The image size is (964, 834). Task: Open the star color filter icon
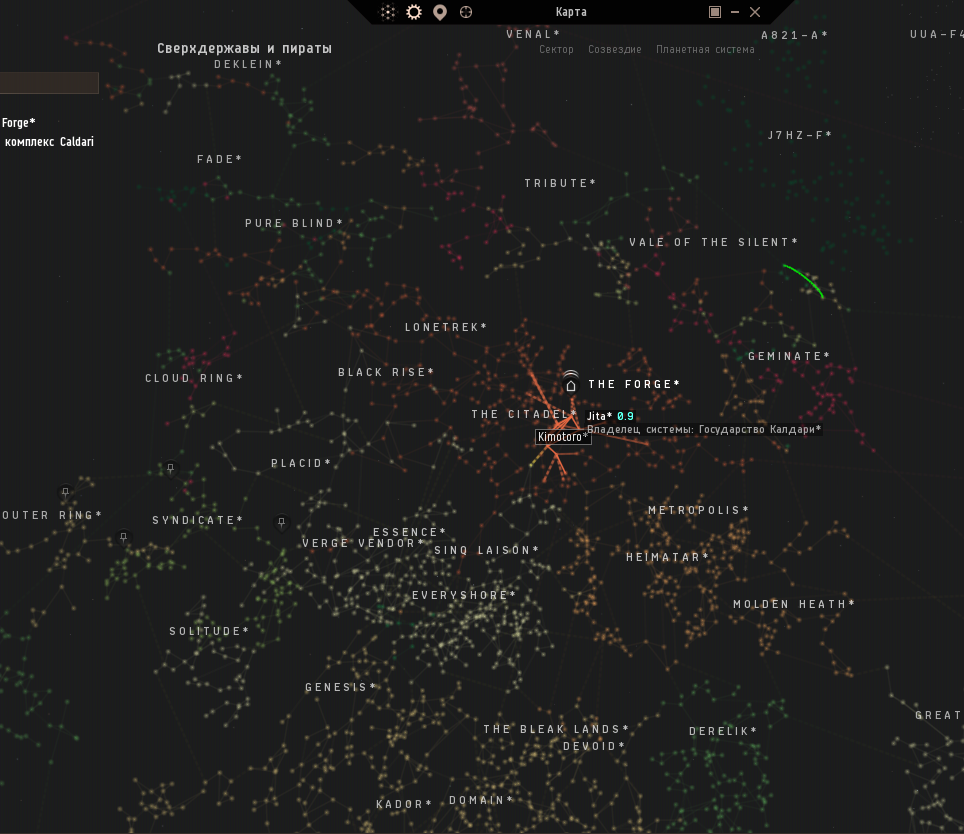pos(388,12)
